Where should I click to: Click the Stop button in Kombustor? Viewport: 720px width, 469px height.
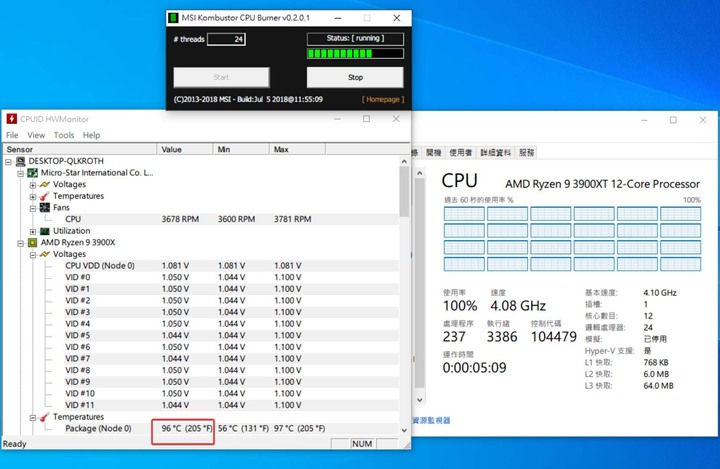point(355,77)
